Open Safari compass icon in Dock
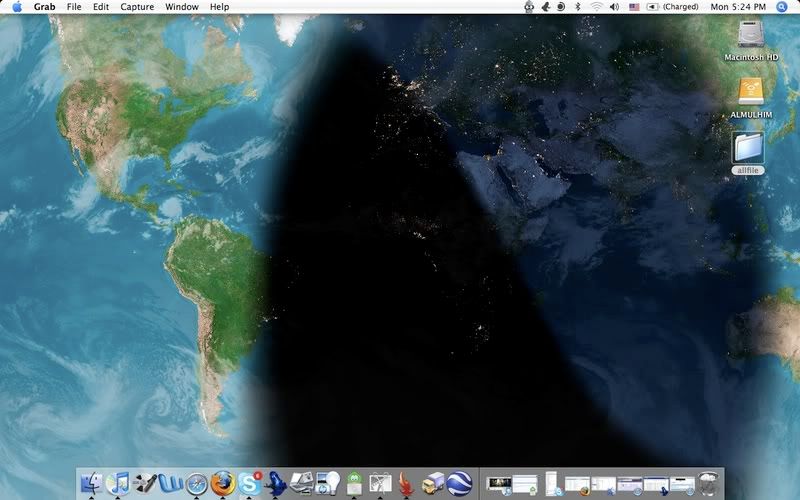Viewport: 800px width, 500px height. (x=196, y=483)
